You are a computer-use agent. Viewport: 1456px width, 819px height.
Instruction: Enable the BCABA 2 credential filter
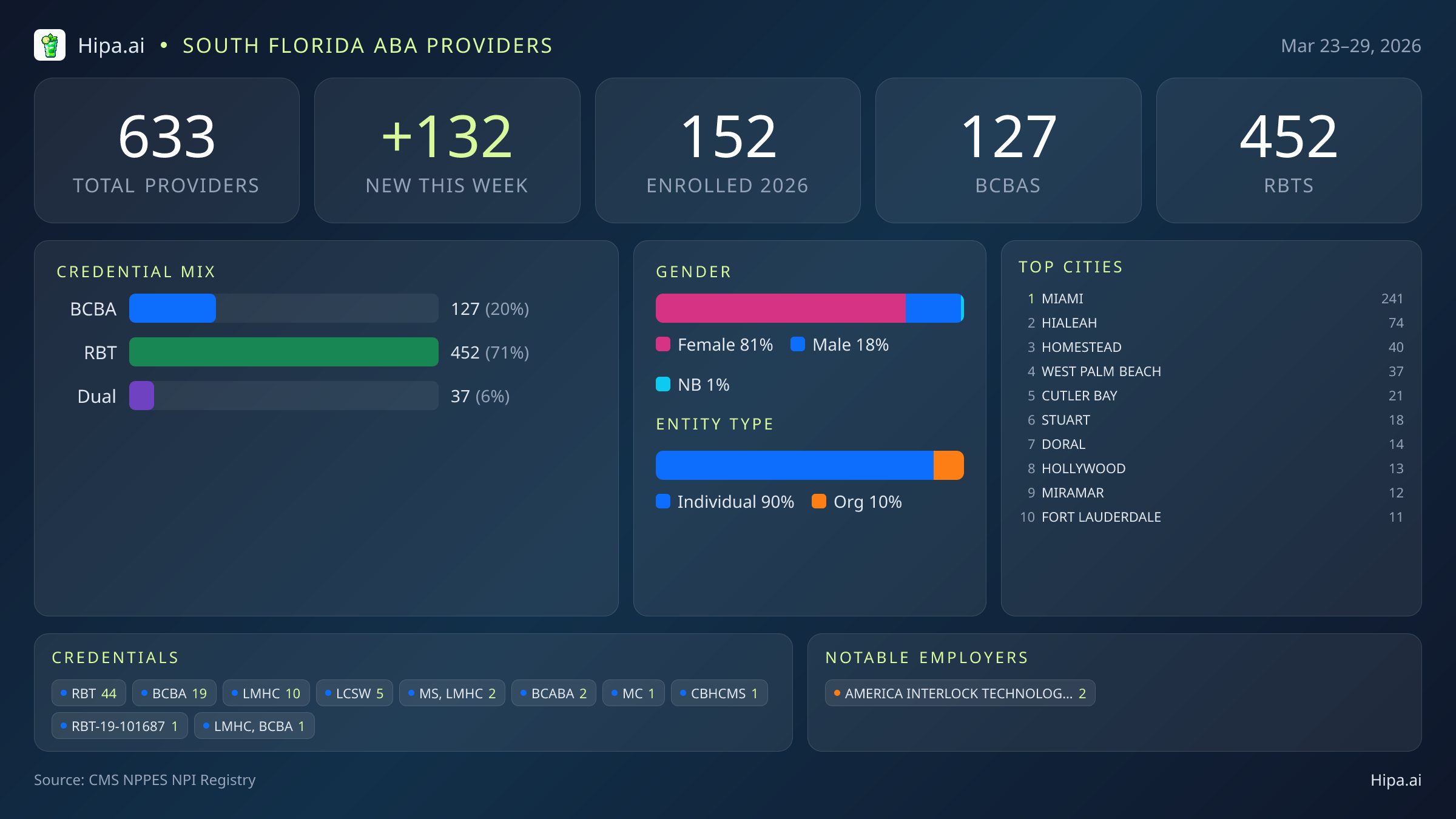[x=553, y=692]
